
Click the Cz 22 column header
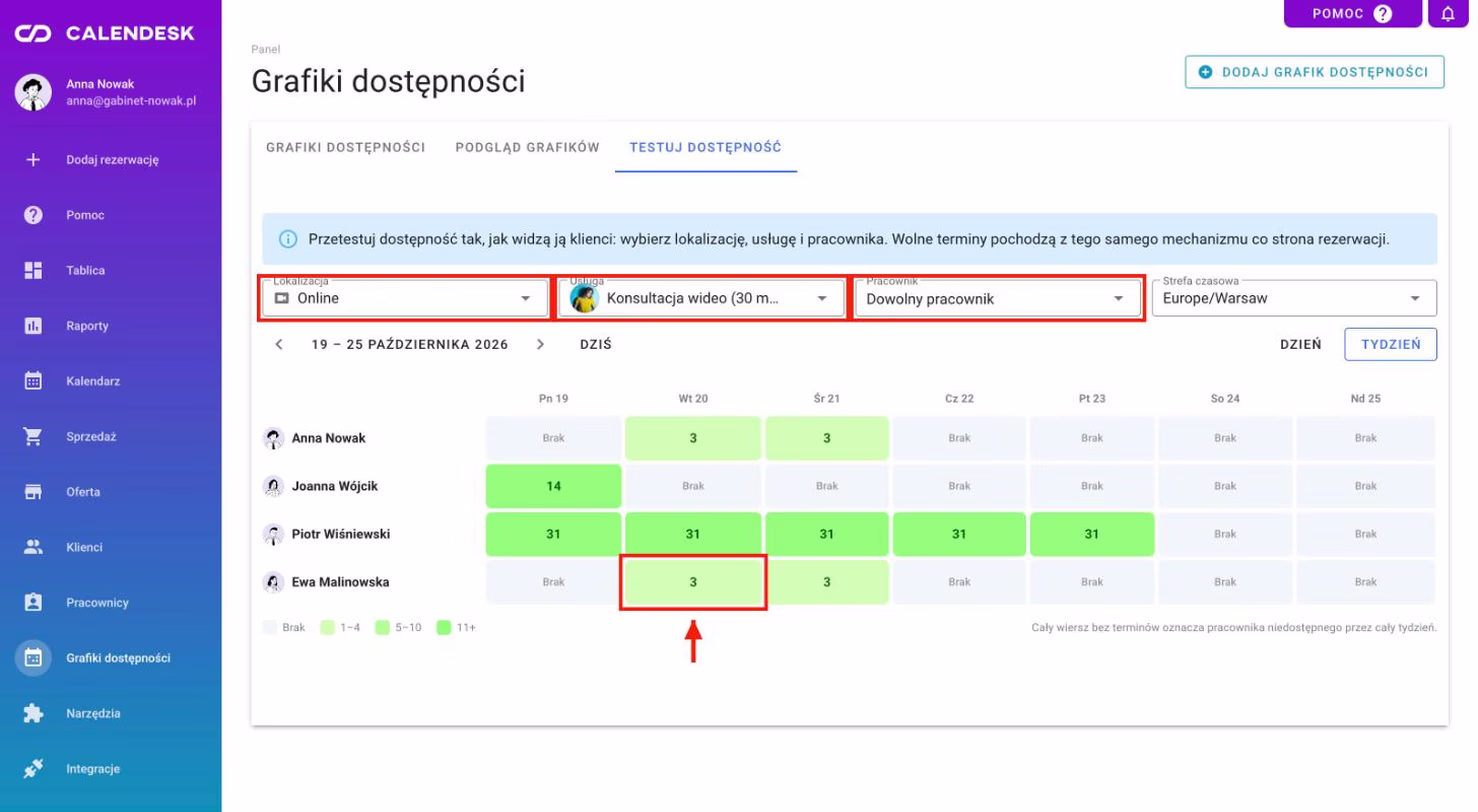point(959,398)
